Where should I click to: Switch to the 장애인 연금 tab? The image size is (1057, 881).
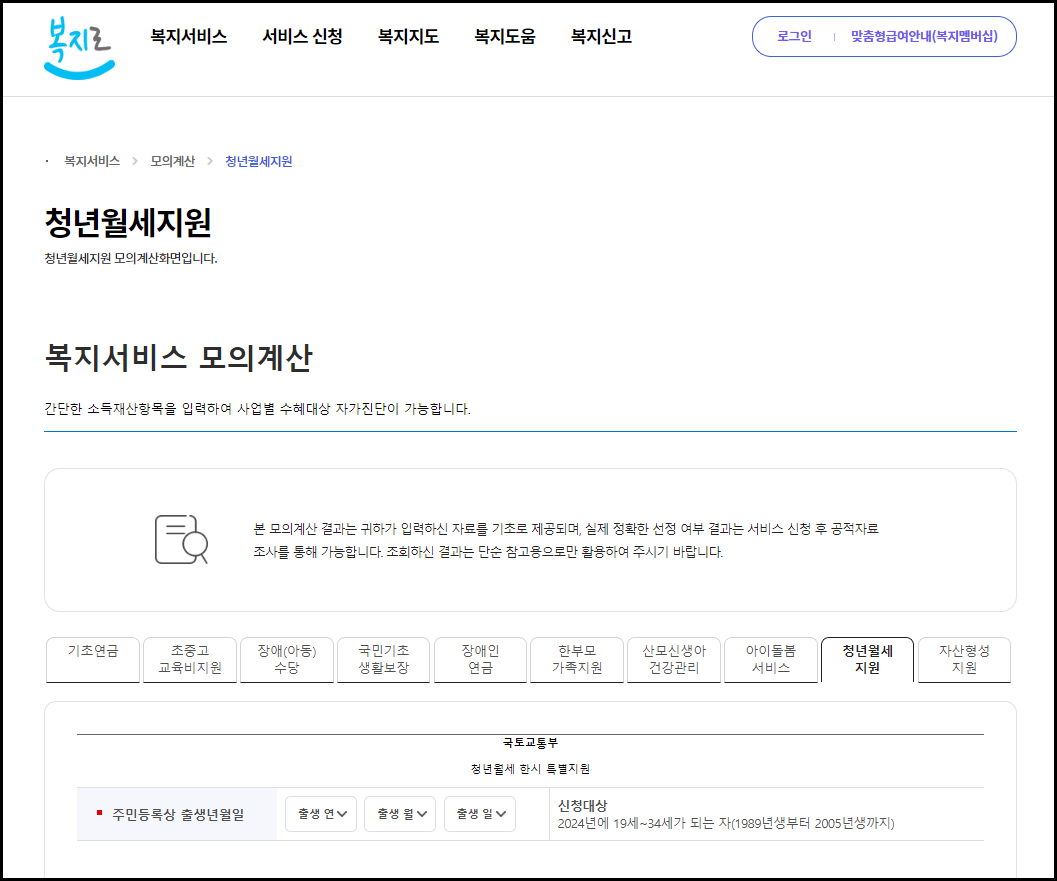[x=480, y=659]
